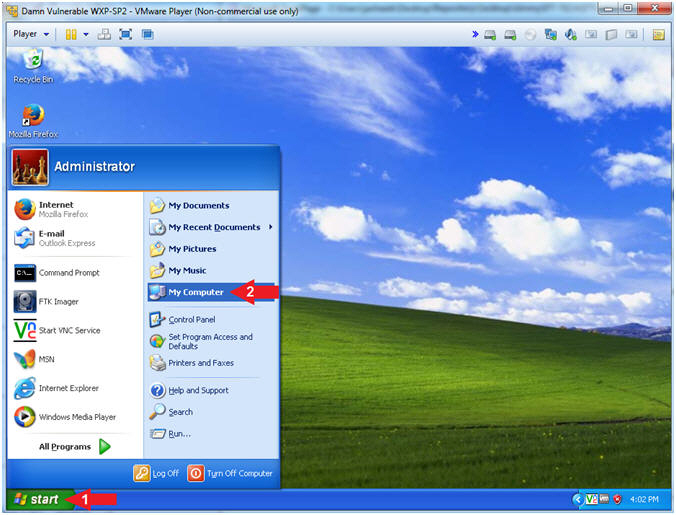This screenshot has height=515, width=676.
Task: Click Search in the Start menu
Action: point(171,412)
